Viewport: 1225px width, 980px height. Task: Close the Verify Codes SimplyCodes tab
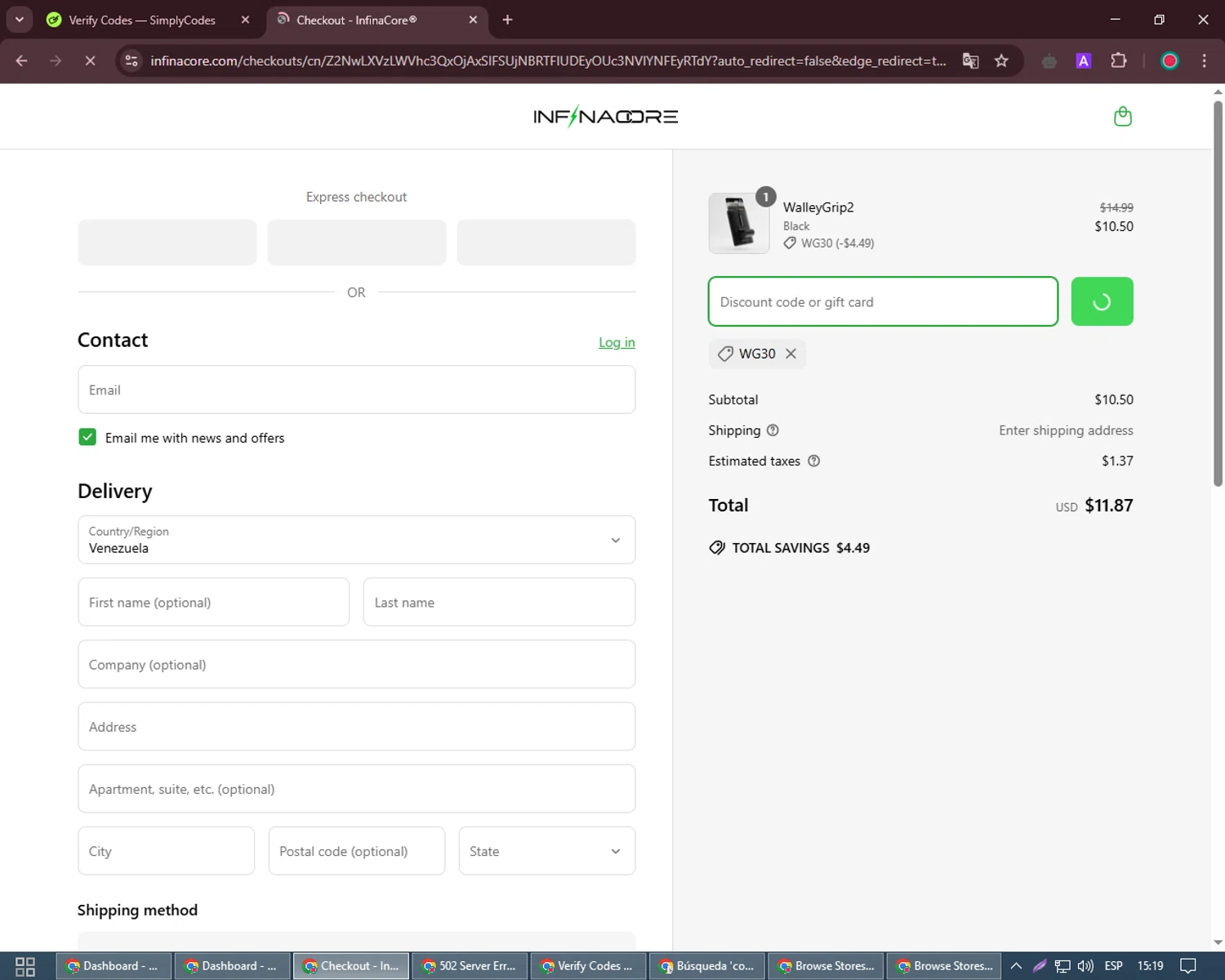click(245, 20)
